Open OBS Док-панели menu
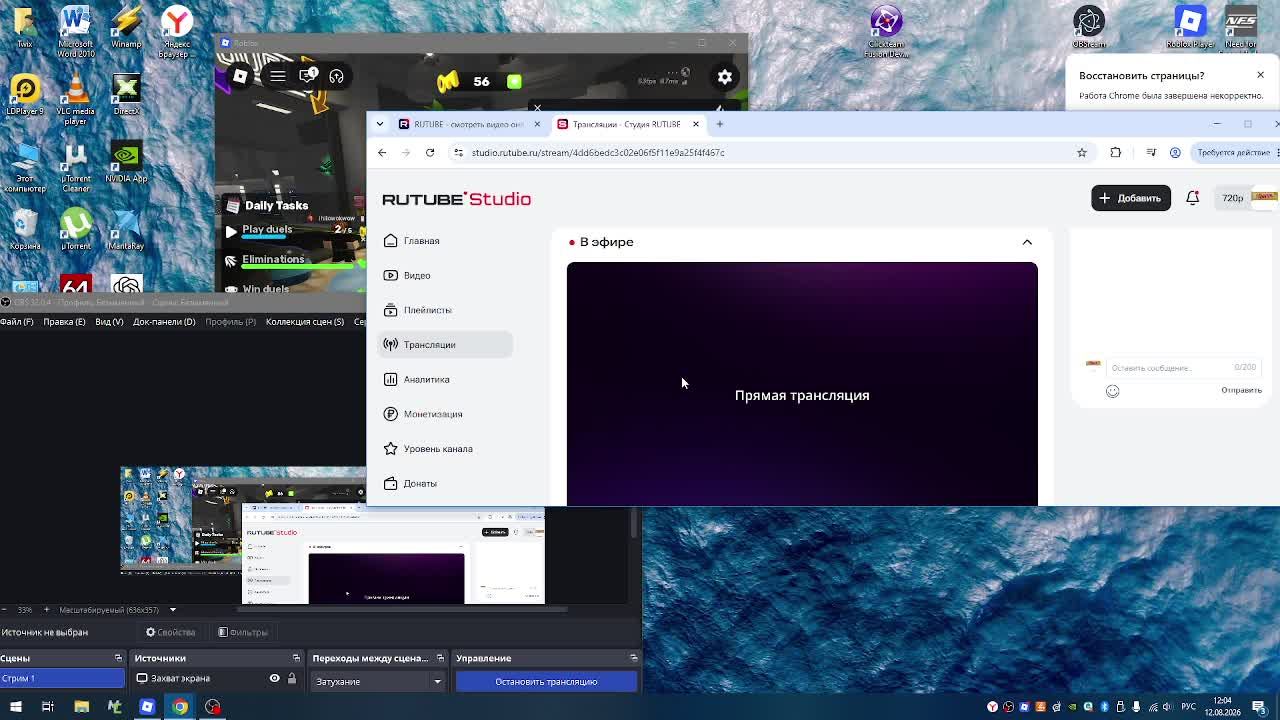The width and height of the screenshot is (1280, 720). [164, 322]
